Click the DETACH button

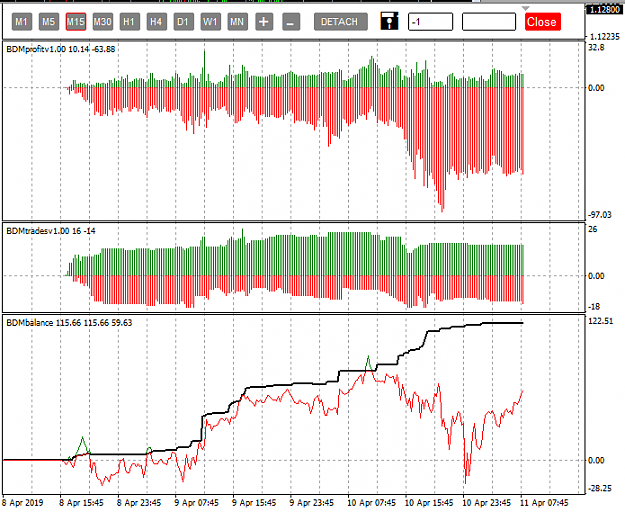(340, 22)
